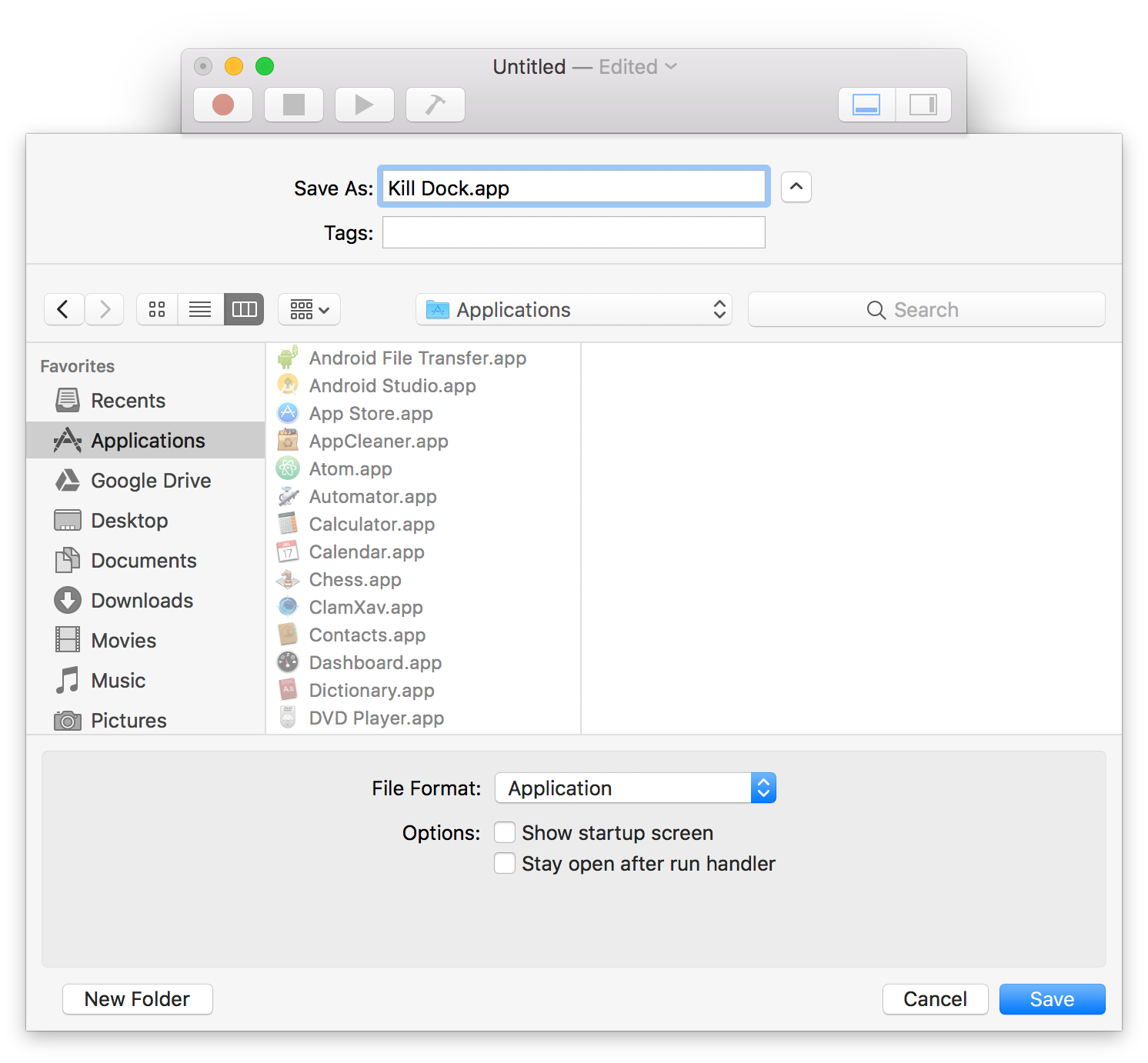Select the Dashboard.app file name
Image resolution: width=1148 pixels, height=1063 pixels.
(x=375, y=663)
